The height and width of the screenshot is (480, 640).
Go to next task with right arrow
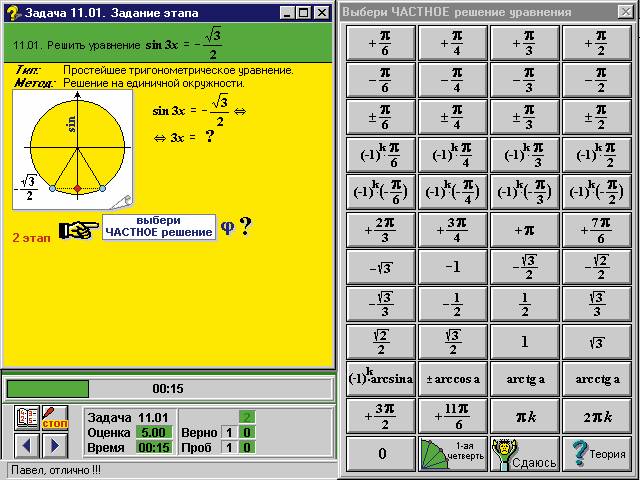click(x=55, y=444)
